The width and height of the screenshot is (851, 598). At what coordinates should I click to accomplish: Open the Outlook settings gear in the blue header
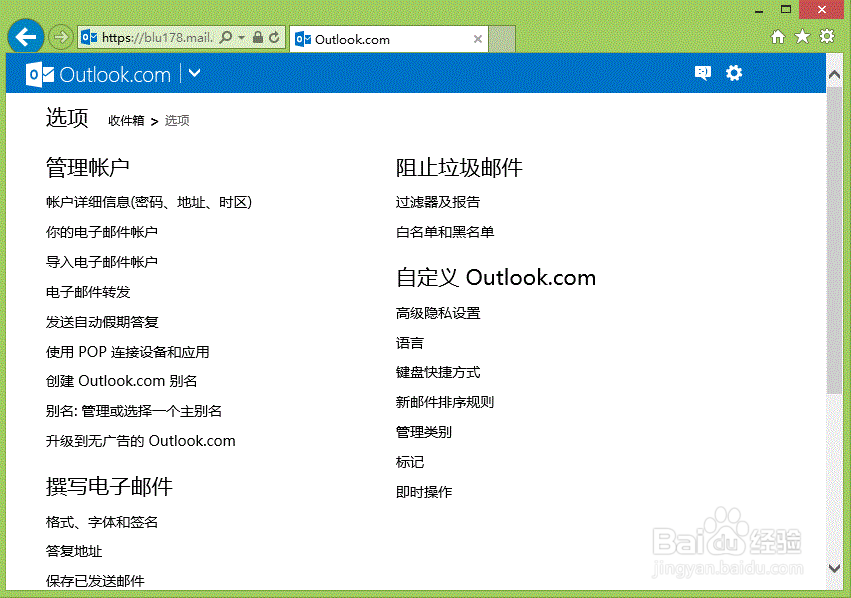pyautogui.click(x=734, y=72)
